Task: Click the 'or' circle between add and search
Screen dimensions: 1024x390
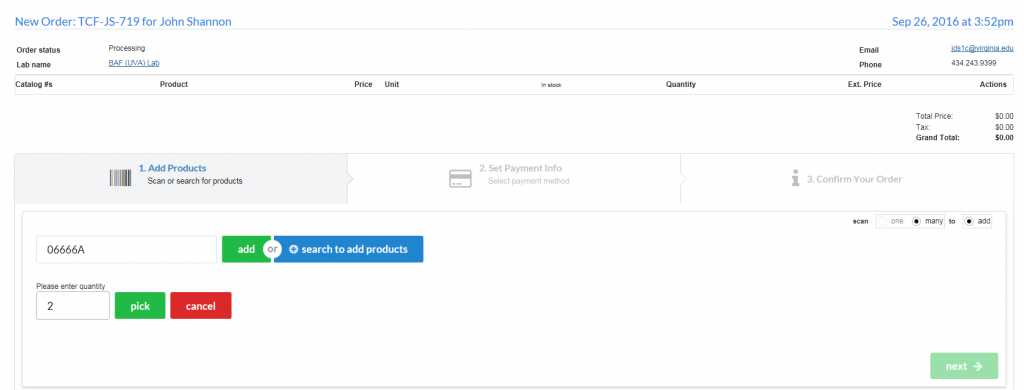Action: tap(272, 250)
